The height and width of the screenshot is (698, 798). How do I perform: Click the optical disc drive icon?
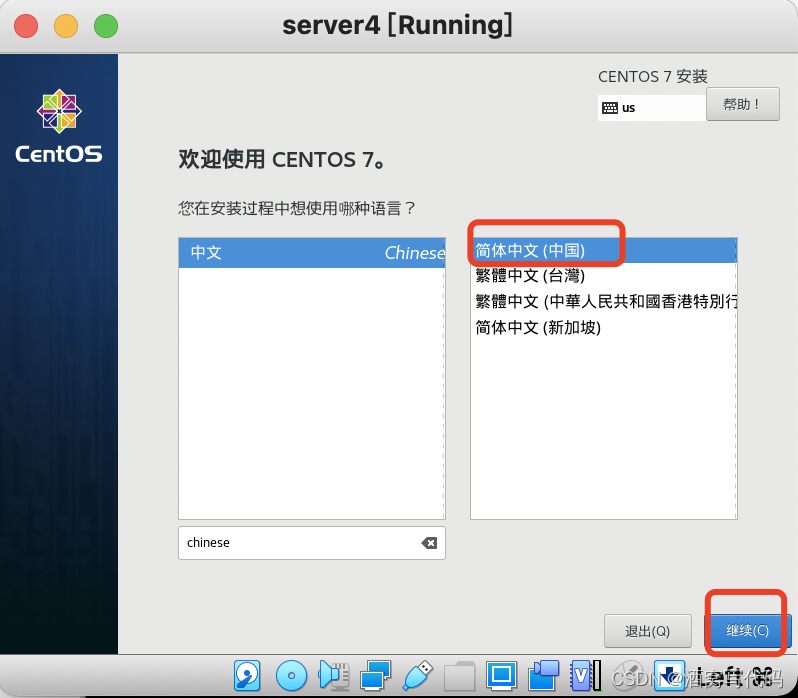[291, 676]
